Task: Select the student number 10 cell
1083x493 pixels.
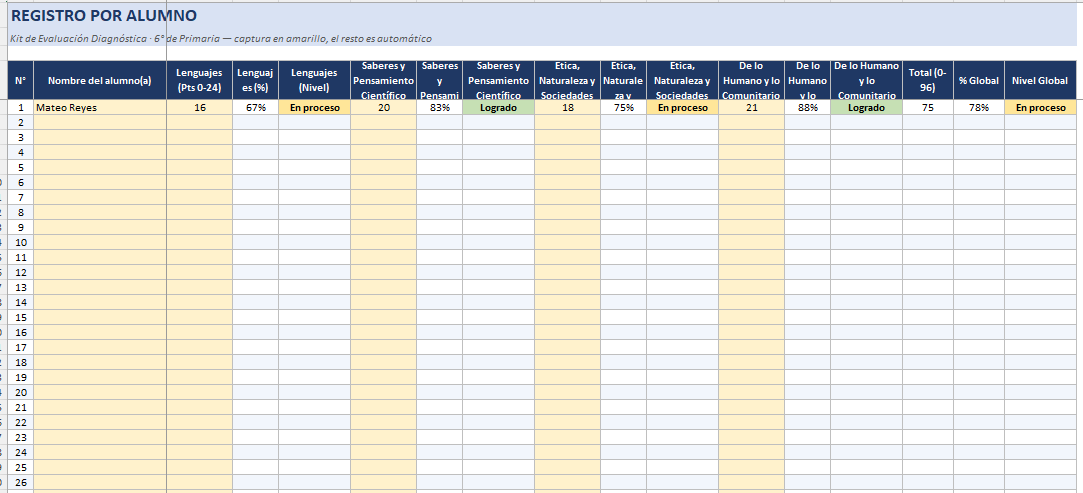Action: coord(20,242)
